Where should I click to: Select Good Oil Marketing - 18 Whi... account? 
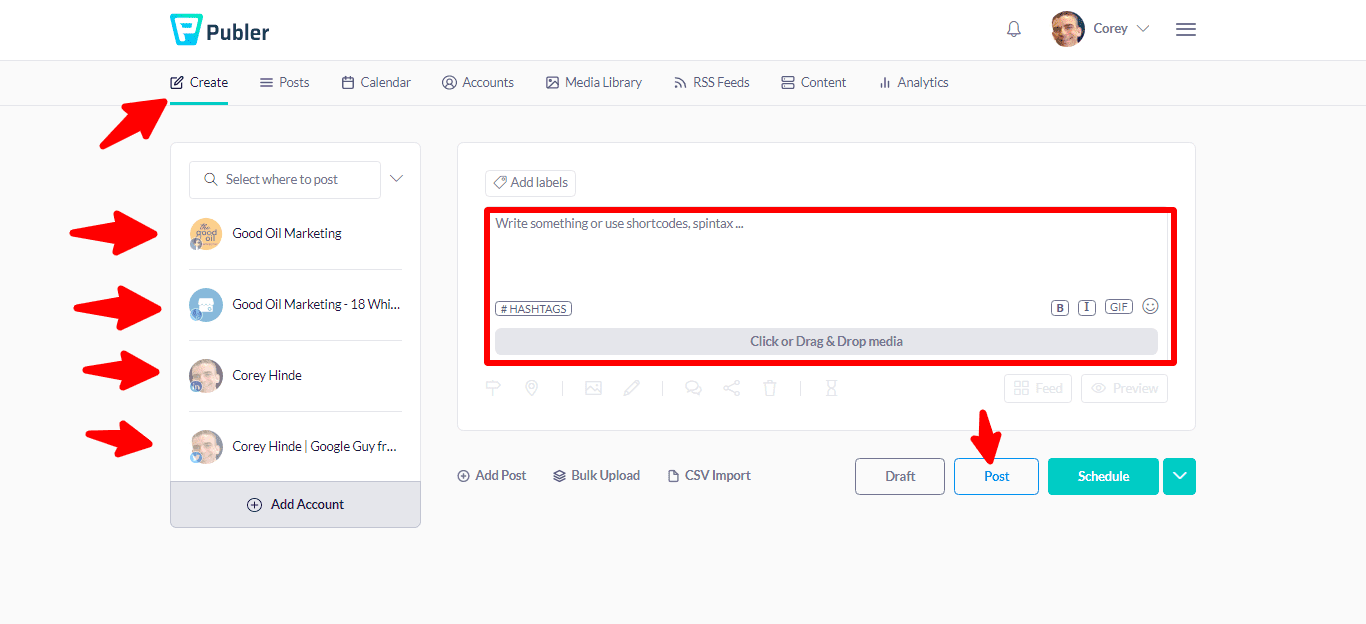coord(295,305)
